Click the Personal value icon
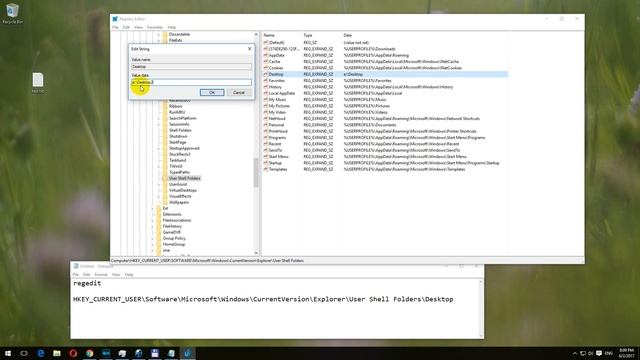640x360 pixels. pyautogui.click(x=266, y=125)
